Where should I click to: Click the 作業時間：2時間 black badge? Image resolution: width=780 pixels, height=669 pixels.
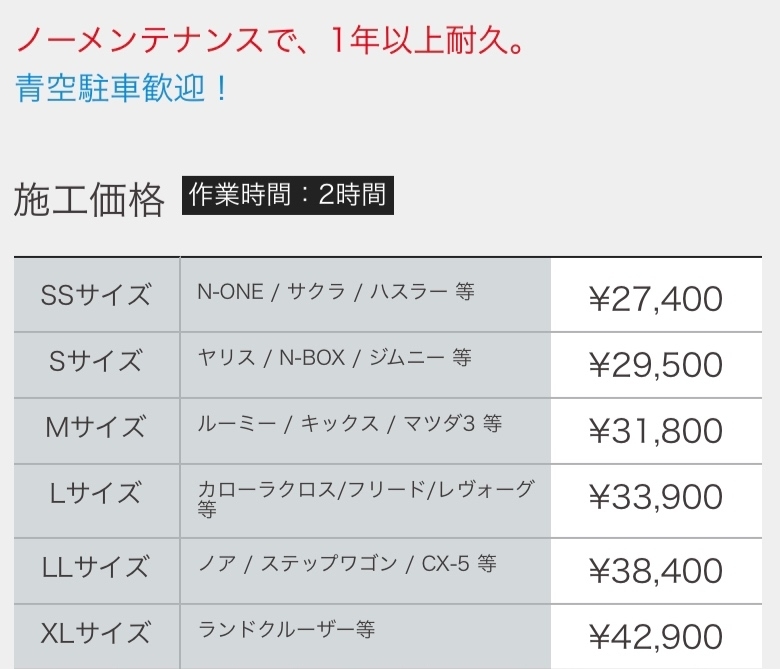click(287, 195)
